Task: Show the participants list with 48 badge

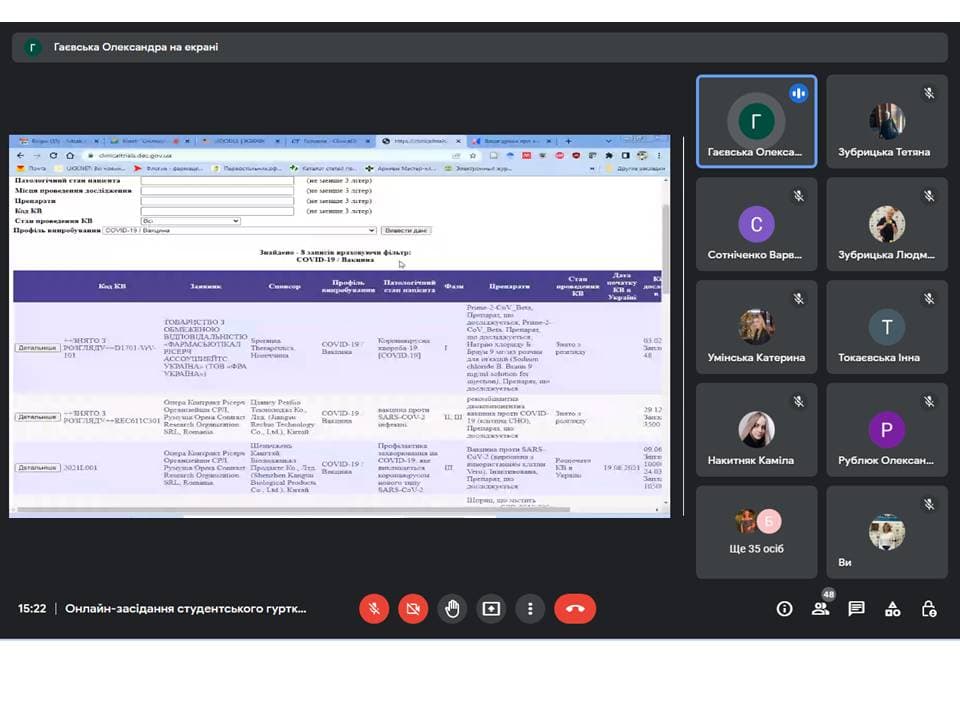Action: tap(820, 609)
